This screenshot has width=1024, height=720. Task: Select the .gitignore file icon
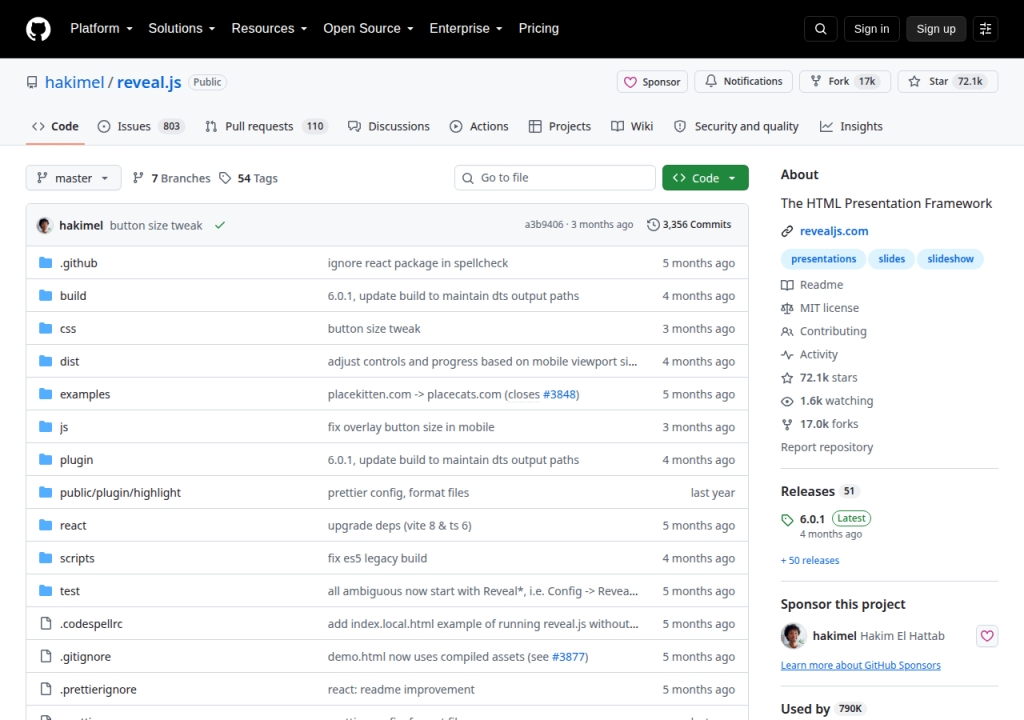point(45,656)
